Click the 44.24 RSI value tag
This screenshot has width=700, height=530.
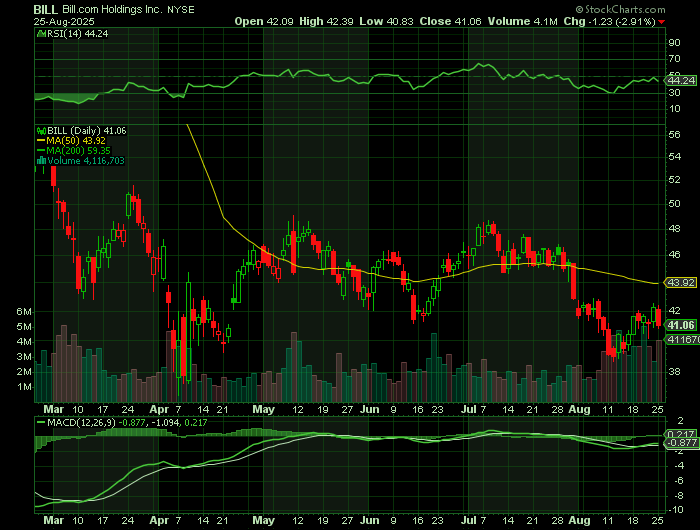(x=682, y=80)
